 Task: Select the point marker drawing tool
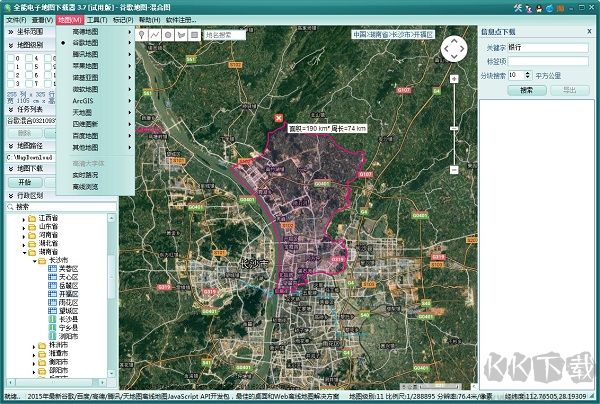pos(143,34)
